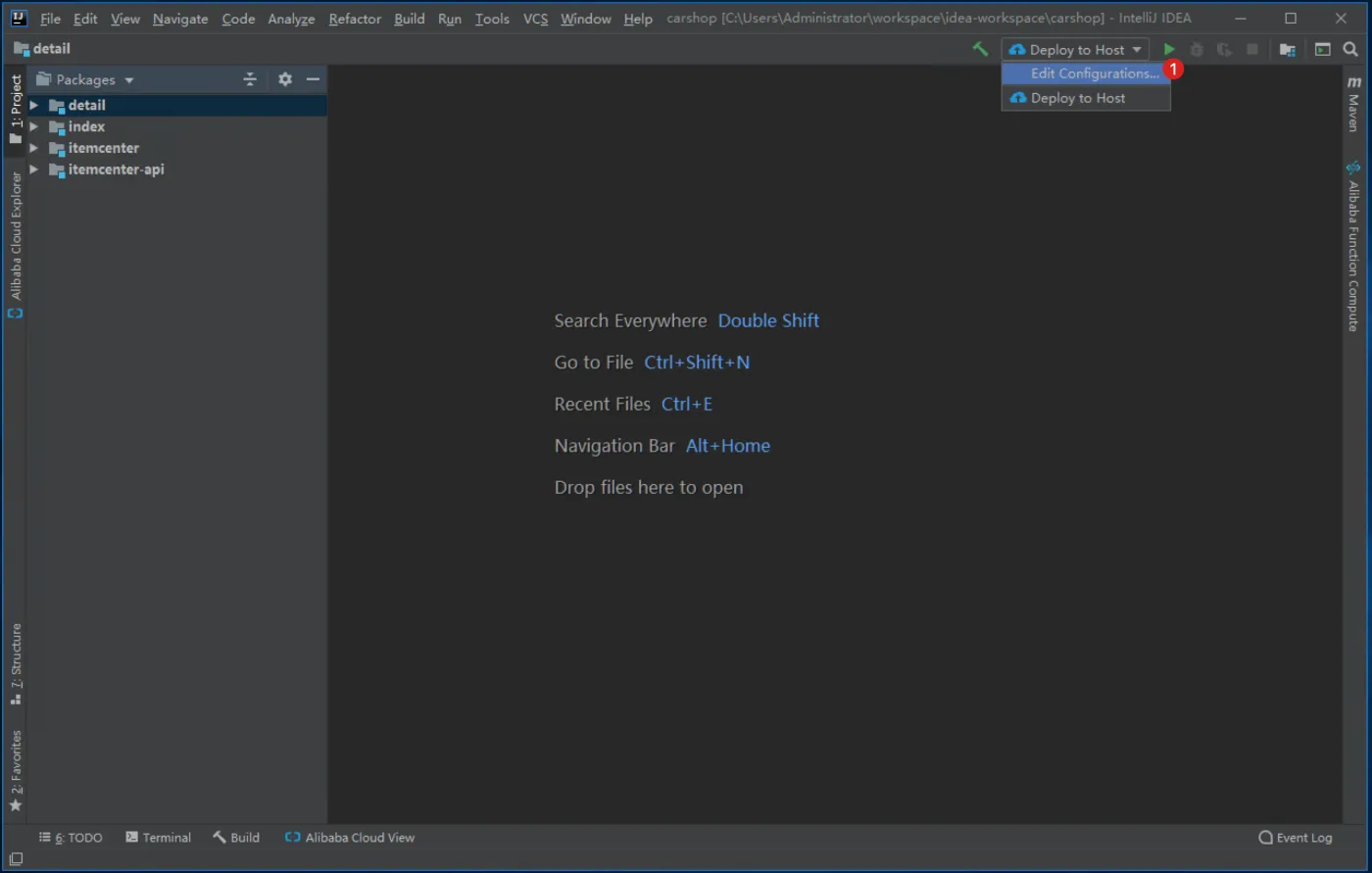
Task: Open the Navigate menu
Action: coord(180,19)
